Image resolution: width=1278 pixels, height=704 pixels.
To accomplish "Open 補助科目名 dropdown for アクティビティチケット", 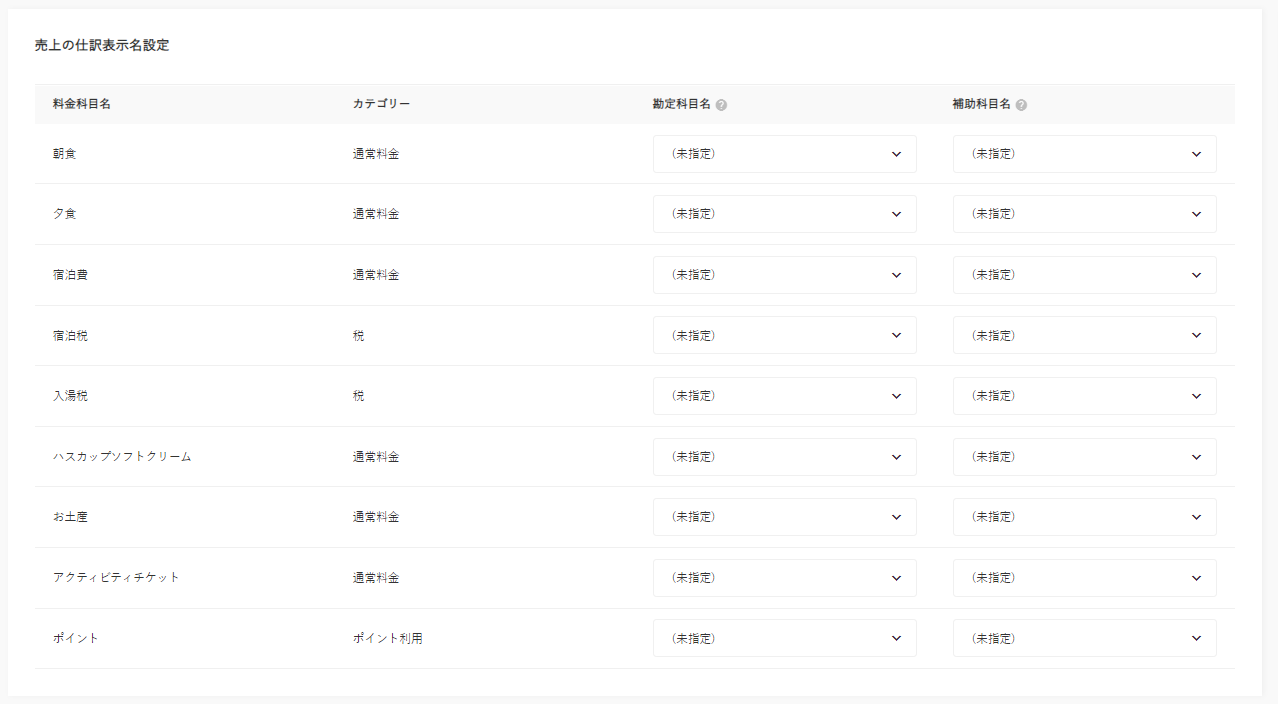I will coord(1084,578).
